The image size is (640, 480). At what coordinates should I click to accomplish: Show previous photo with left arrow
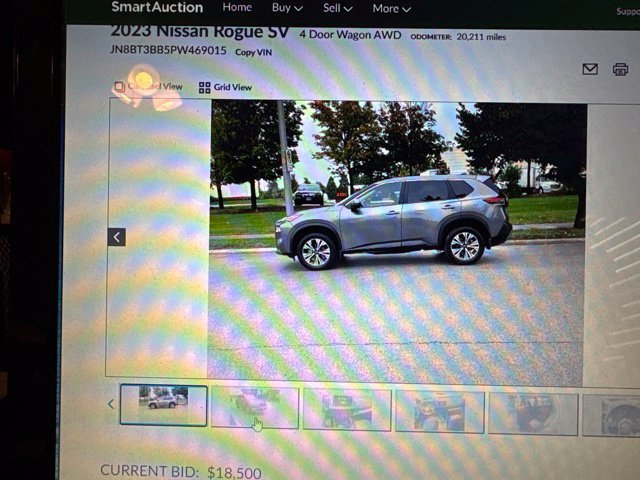click(x=117, y=237)
